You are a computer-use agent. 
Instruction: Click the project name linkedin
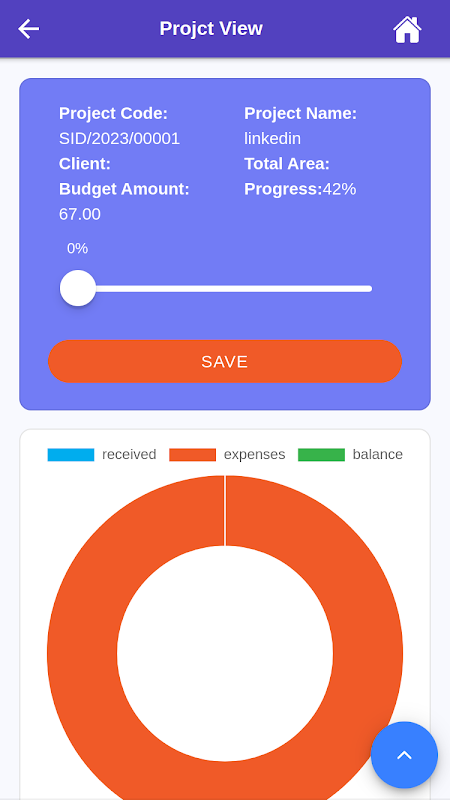272,138
